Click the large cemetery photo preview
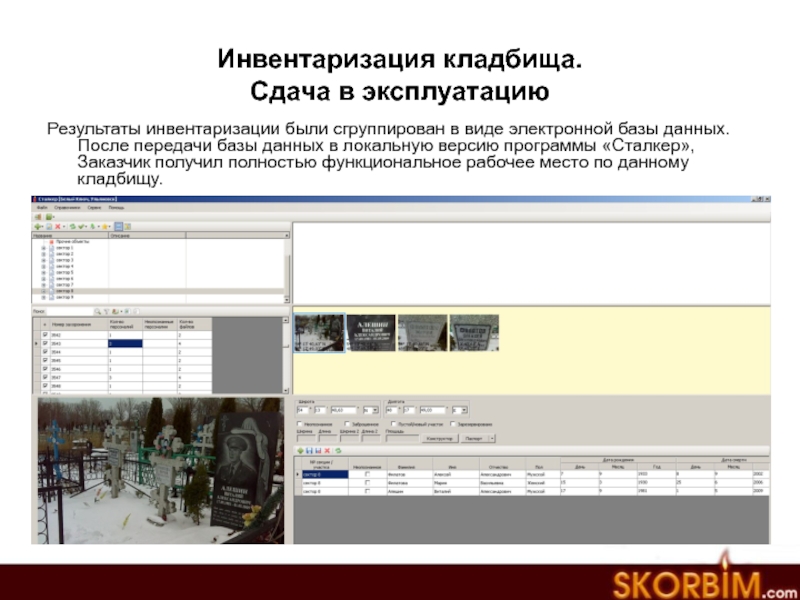Image resolution: width=800 pixels, height=600 pixels. point(161,470)
